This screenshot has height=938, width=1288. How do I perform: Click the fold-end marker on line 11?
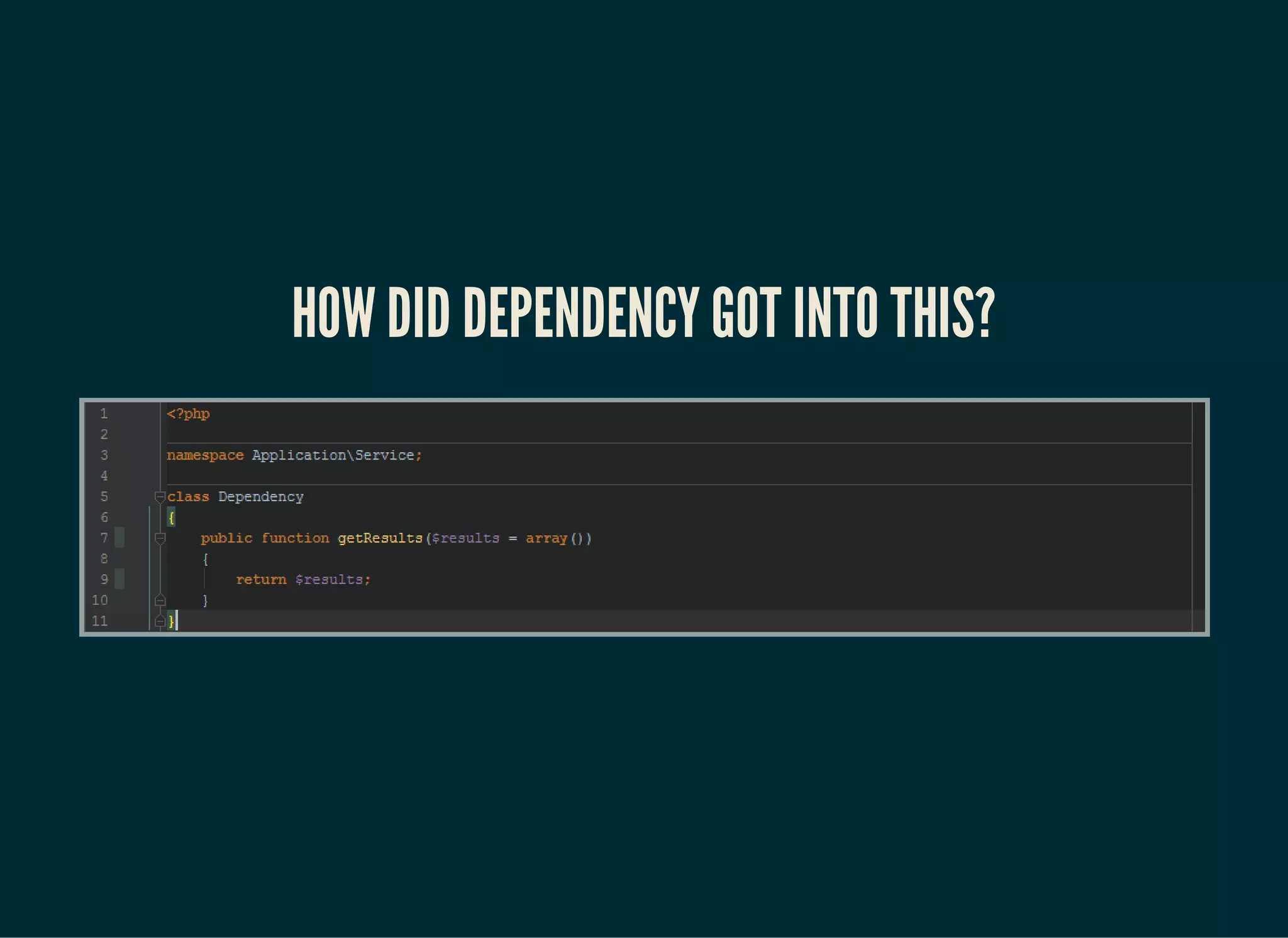(x=160, y=621)
